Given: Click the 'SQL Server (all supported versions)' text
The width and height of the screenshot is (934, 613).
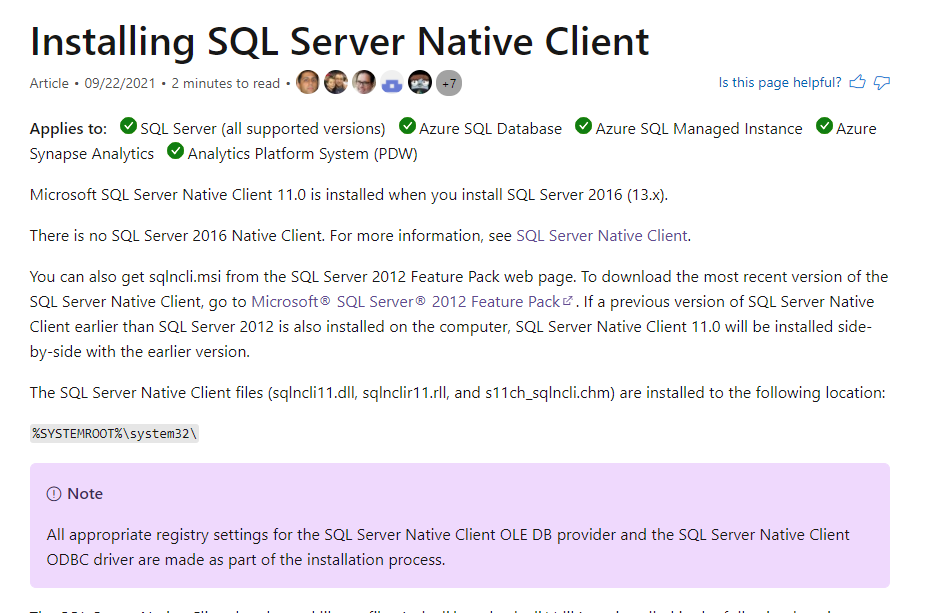Looking at the screenshot, I should [x=263, y=129].
